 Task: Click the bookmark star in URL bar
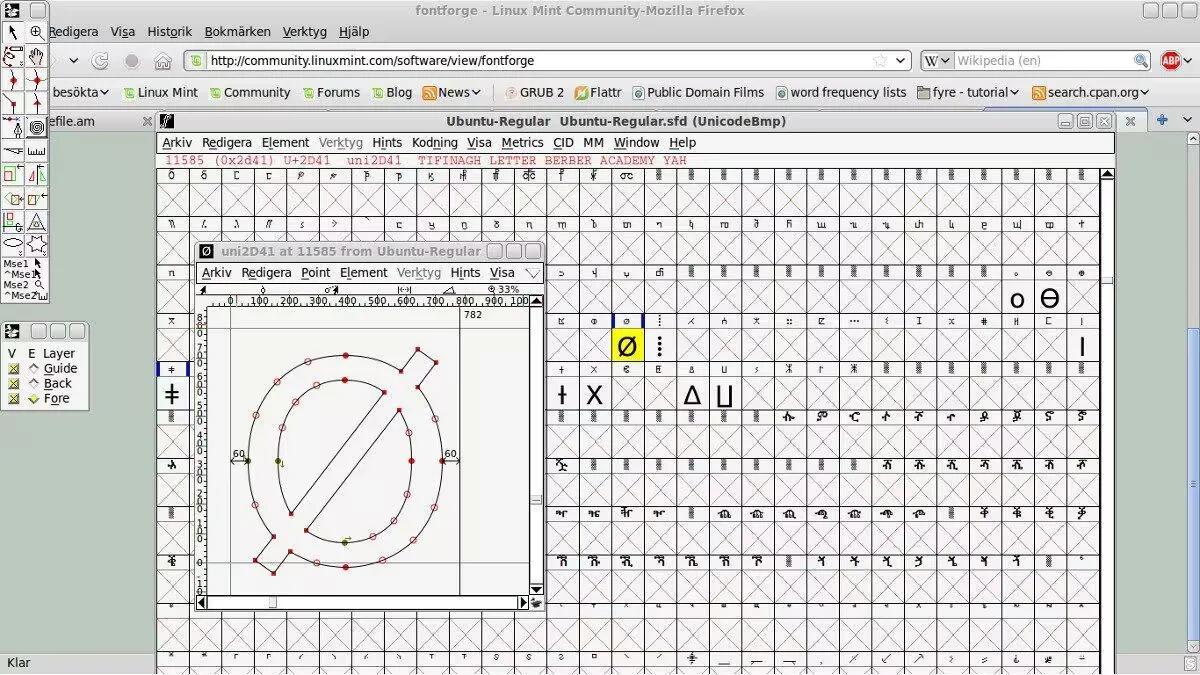click(x=880, y=61)
